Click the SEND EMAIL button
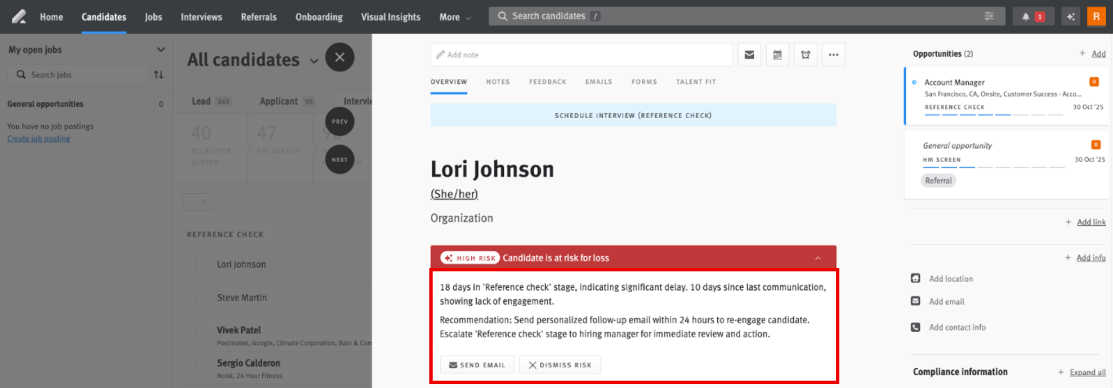 click(x=477, y=365)
